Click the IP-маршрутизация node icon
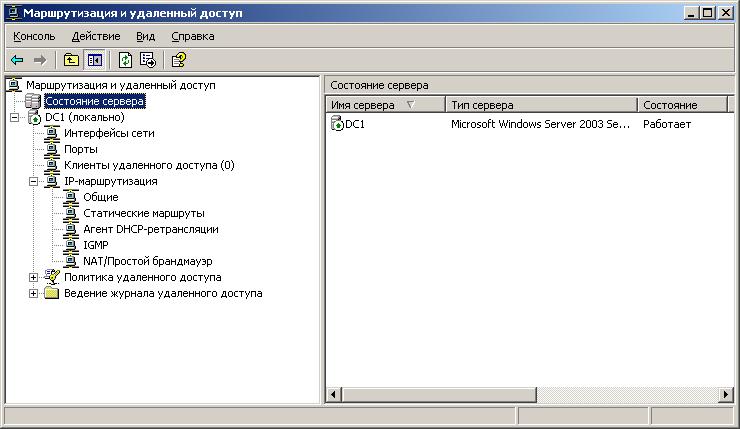 (52, 181)
